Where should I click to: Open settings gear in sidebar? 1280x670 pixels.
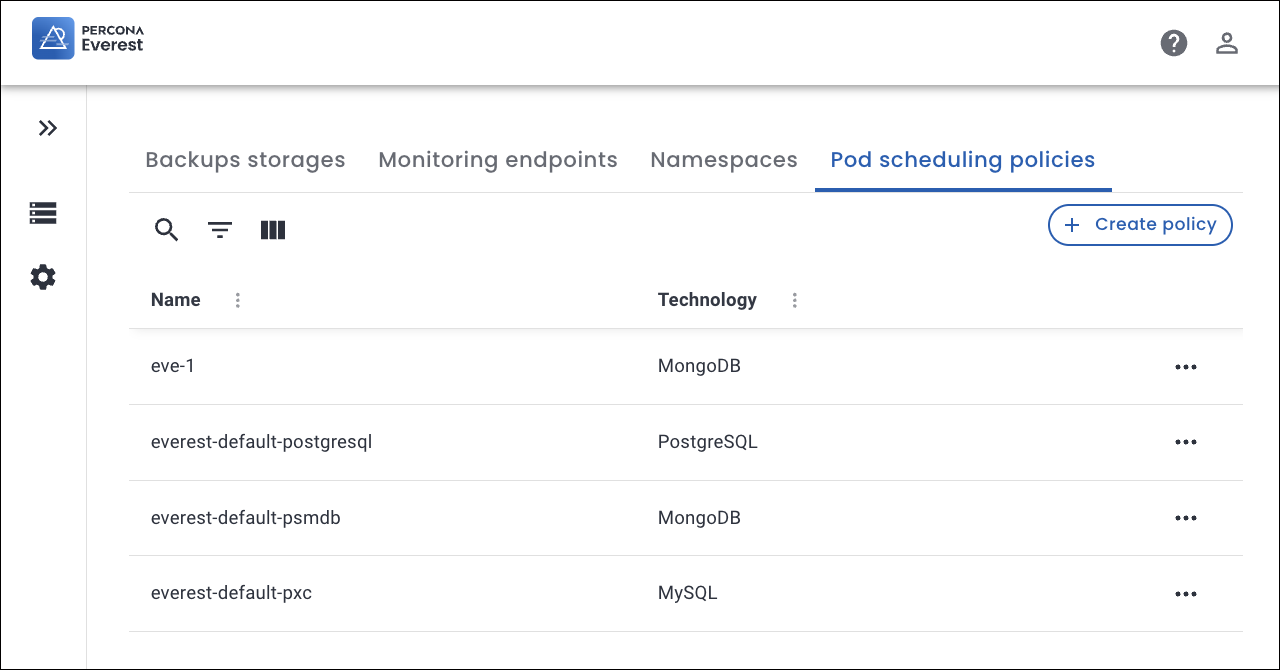(x=43, y=277)
